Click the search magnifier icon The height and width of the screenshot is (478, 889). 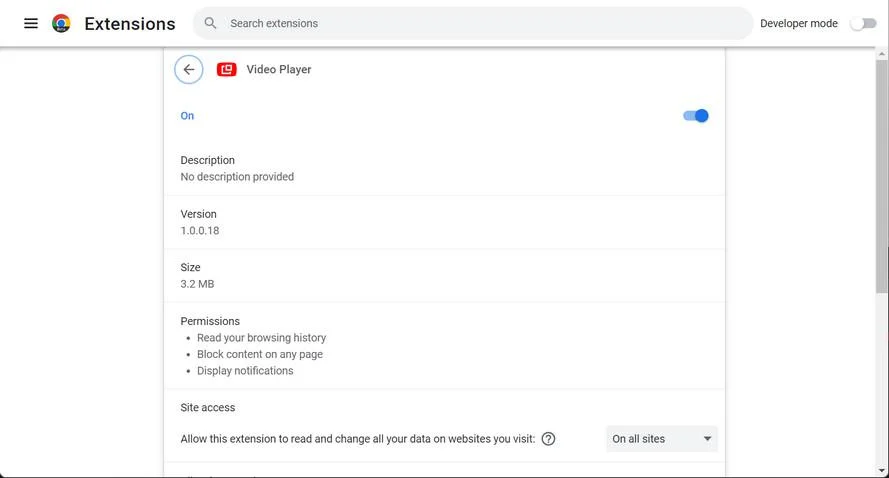coord(210,23)
